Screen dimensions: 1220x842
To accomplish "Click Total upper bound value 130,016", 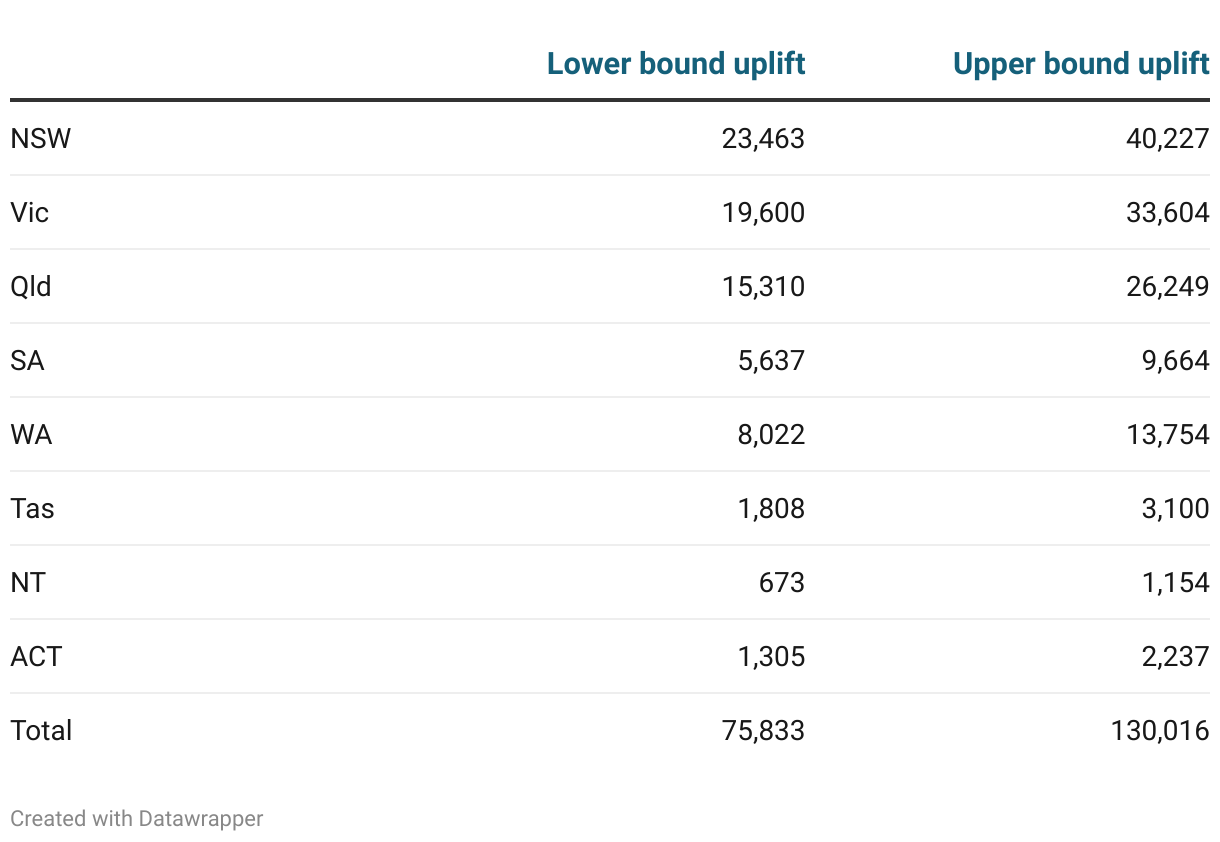I will coord(1160,730).
